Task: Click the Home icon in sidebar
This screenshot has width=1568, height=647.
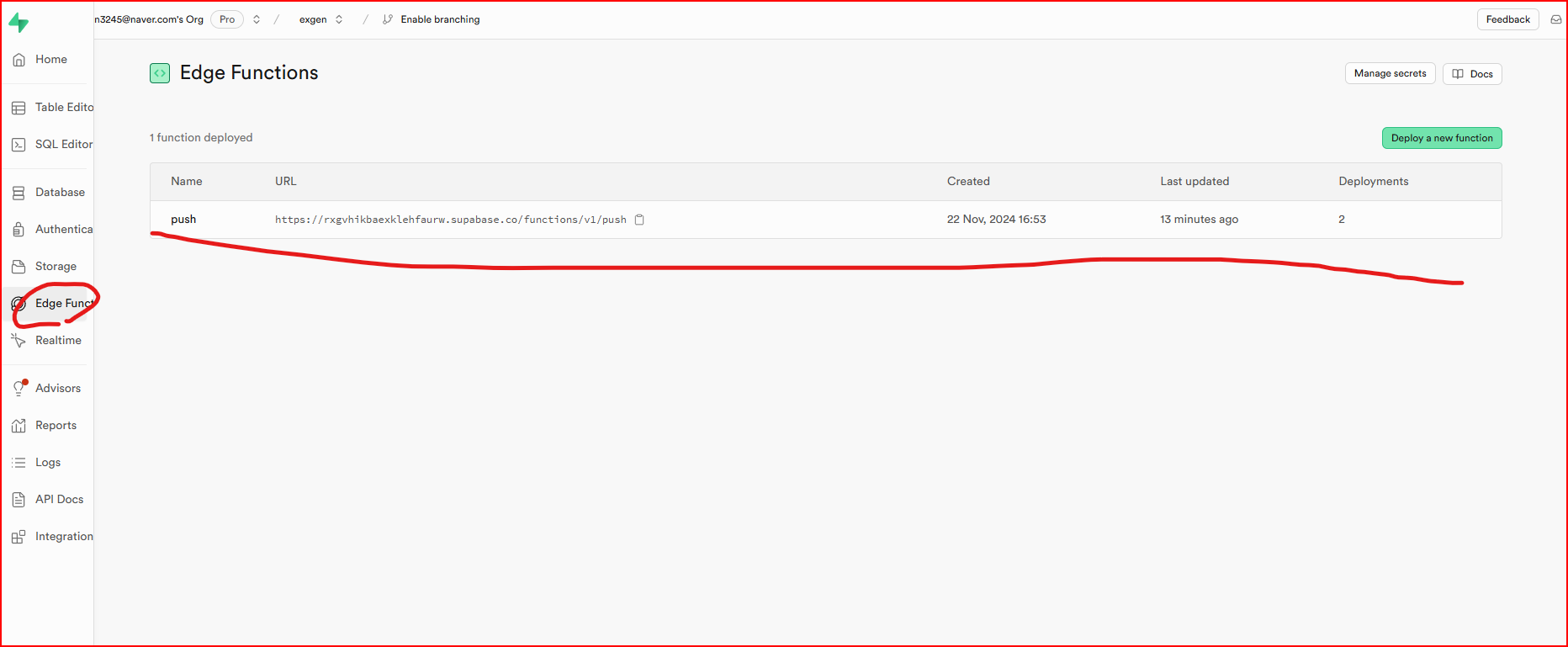Action: pyautogui.click(x=19, y=60)
